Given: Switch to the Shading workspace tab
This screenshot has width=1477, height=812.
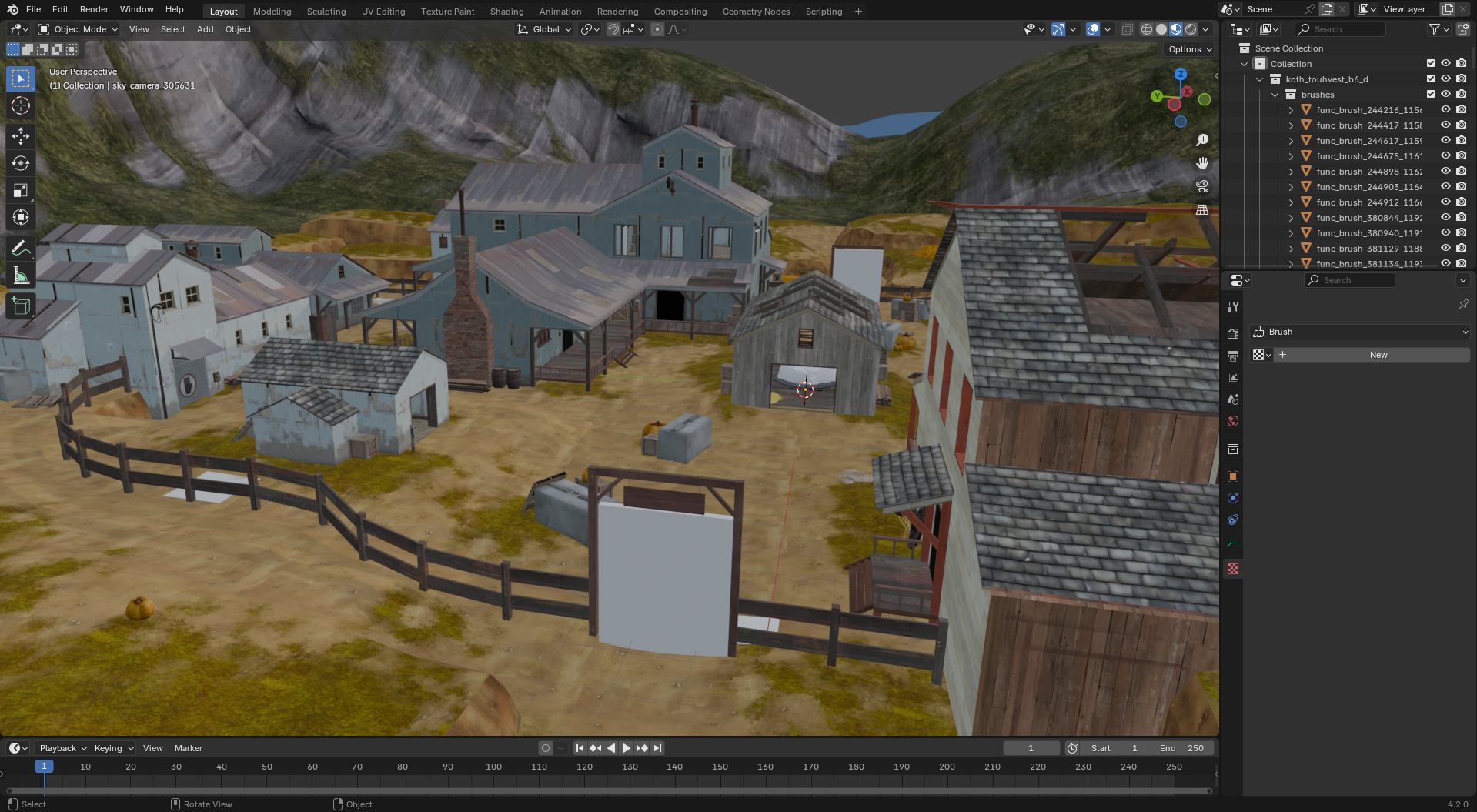Looking at the screenshot, I should (506, 12).
